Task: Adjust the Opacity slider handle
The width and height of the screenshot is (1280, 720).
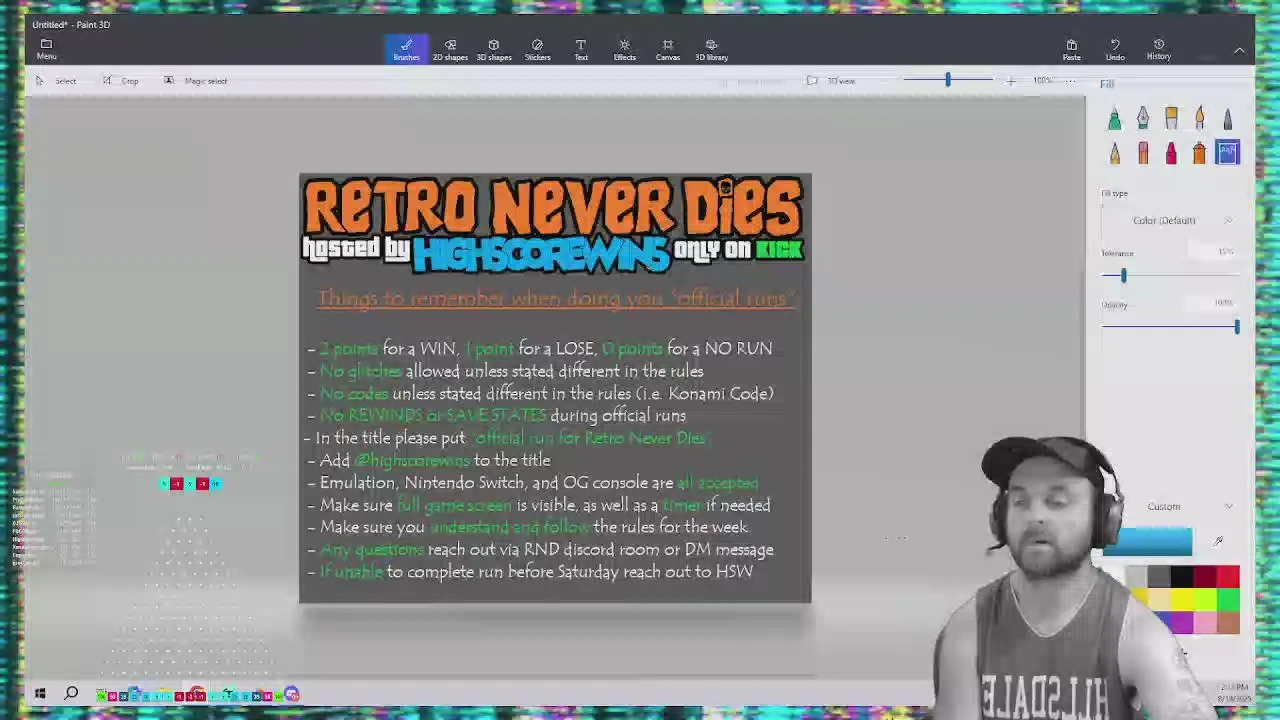Action: point(1236,327)
